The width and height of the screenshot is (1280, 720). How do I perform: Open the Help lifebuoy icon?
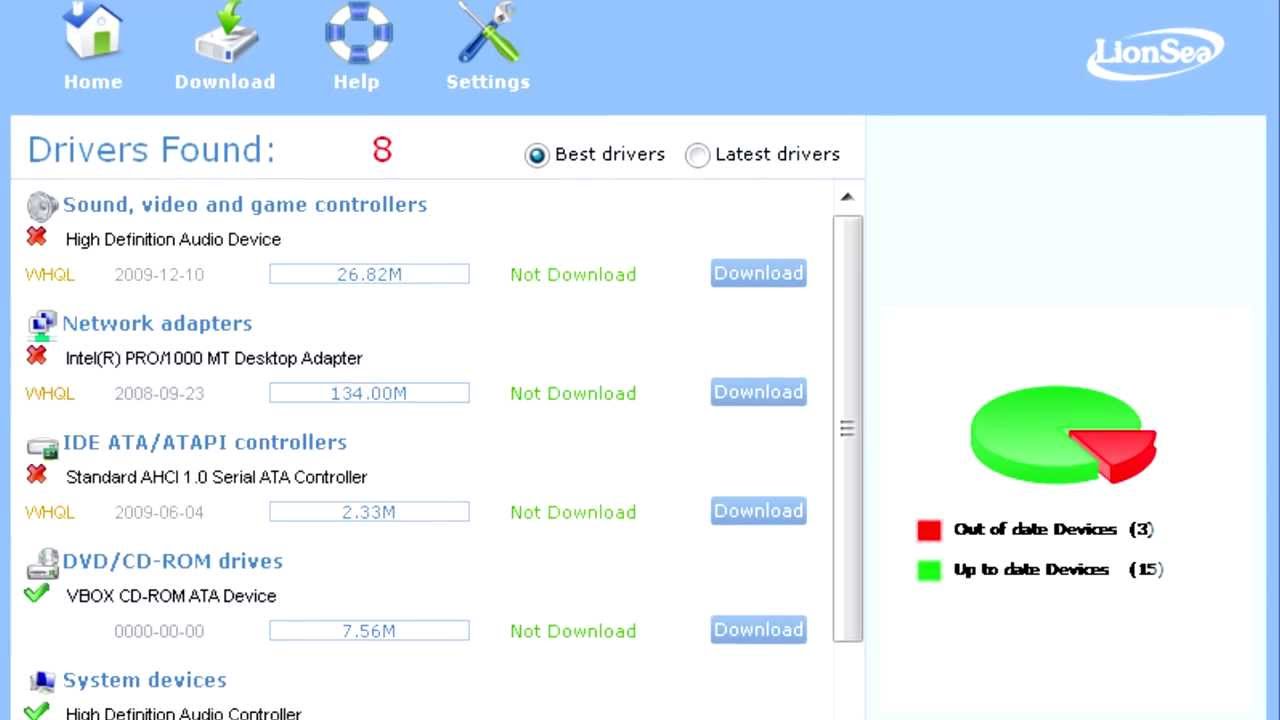[357, 32]
